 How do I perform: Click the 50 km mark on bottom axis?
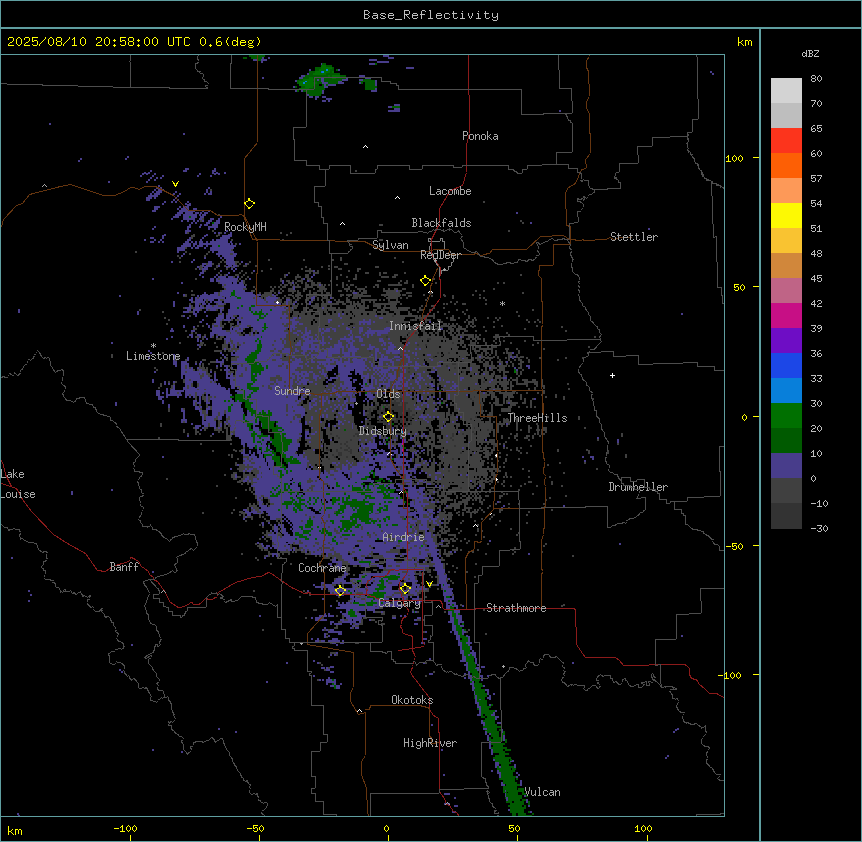pos(514,828)
